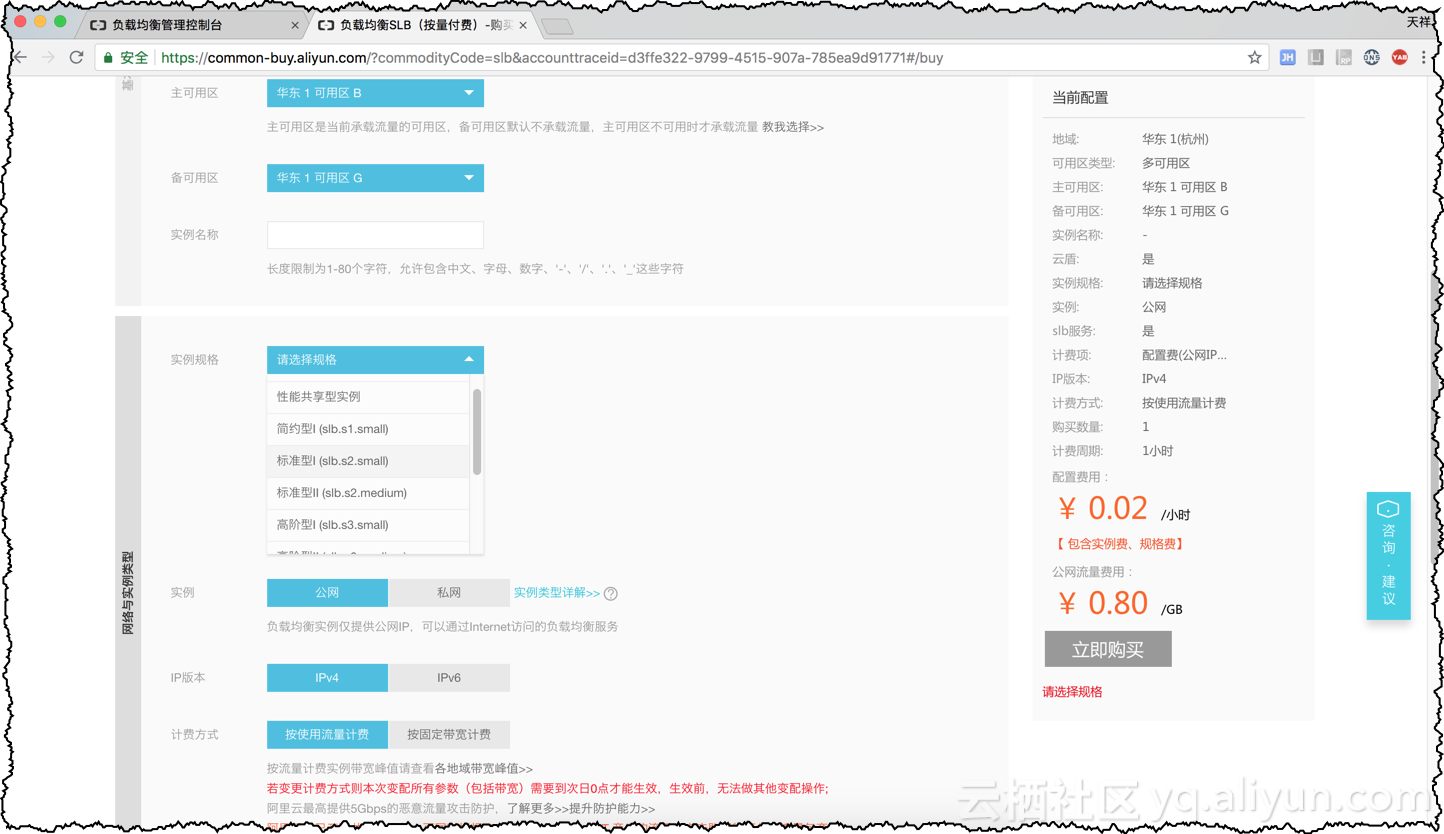The height and width of the screenshot is (834, 1444).
Task: Select 性能共享型实例 from the list
Action: [368, 397]
